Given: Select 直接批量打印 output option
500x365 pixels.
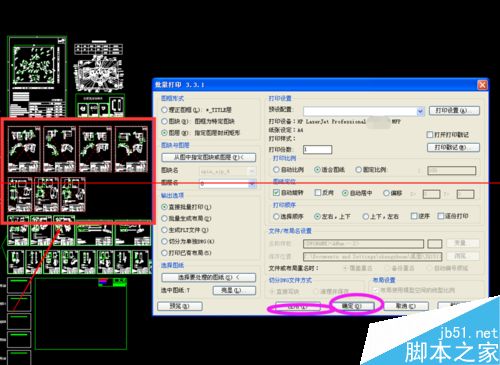Looking at the screenshot, I should [164, 207].
